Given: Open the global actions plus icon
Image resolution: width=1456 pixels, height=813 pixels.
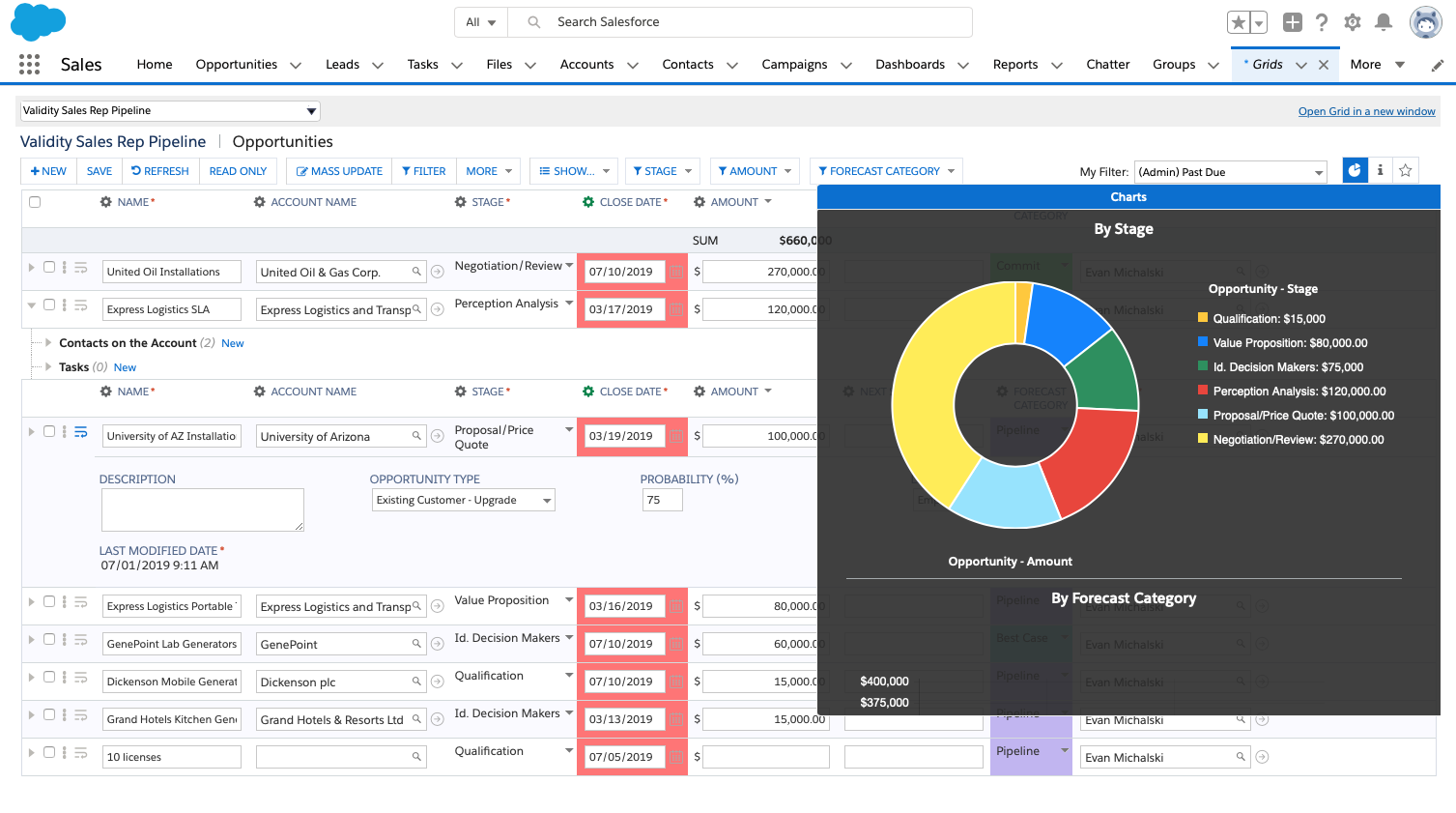Looking at the screenshot, I should (x=1292, y=22).
